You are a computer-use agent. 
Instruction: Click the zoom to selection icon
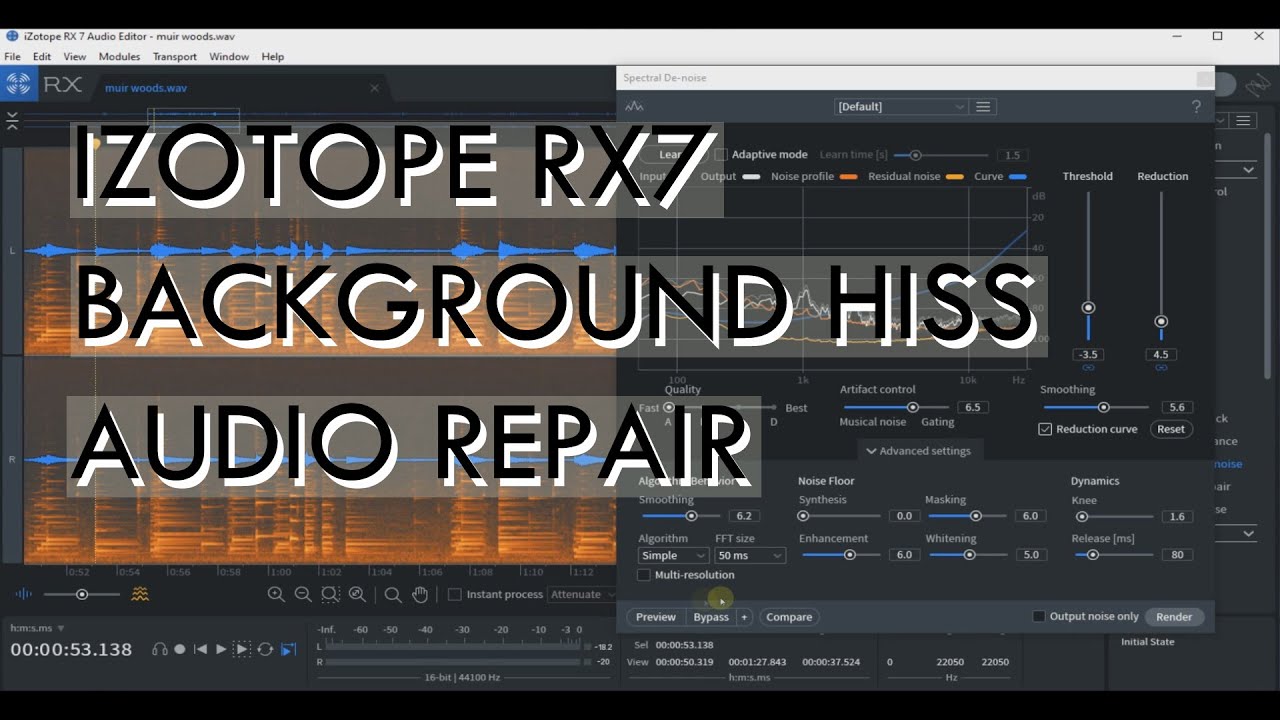(x=330, y=594)
